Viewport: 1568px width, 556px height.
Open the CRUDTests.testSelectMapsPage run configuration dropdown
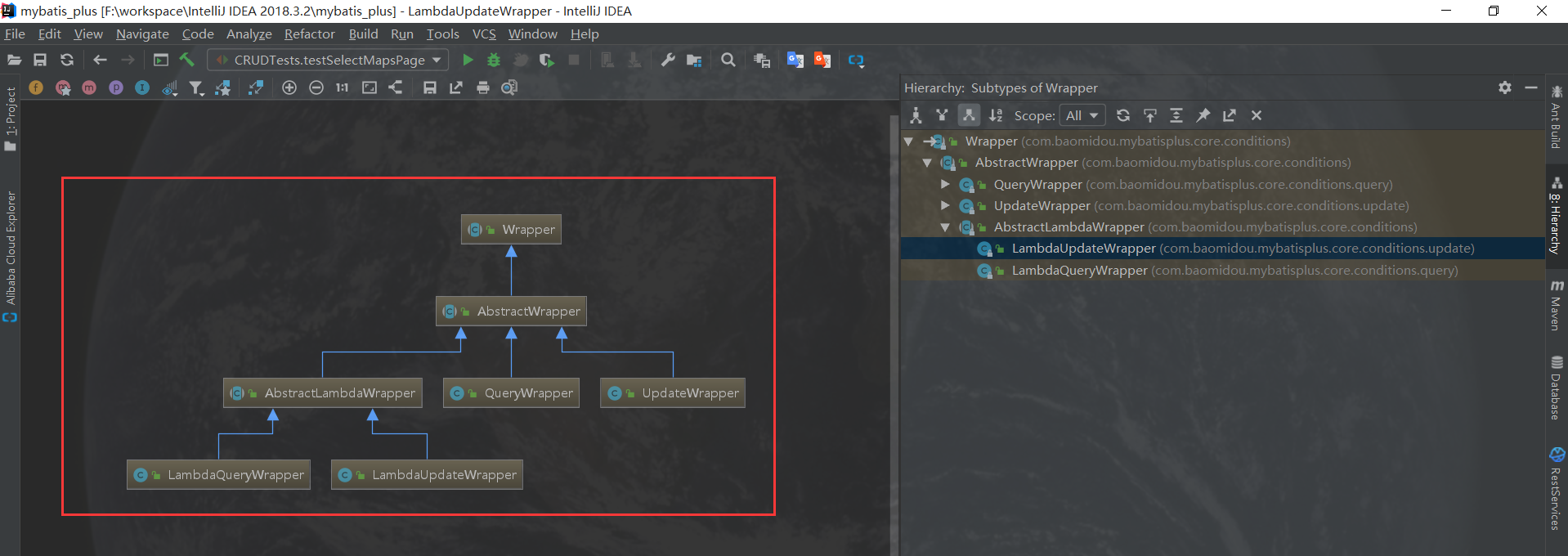[x=329, y=60]
